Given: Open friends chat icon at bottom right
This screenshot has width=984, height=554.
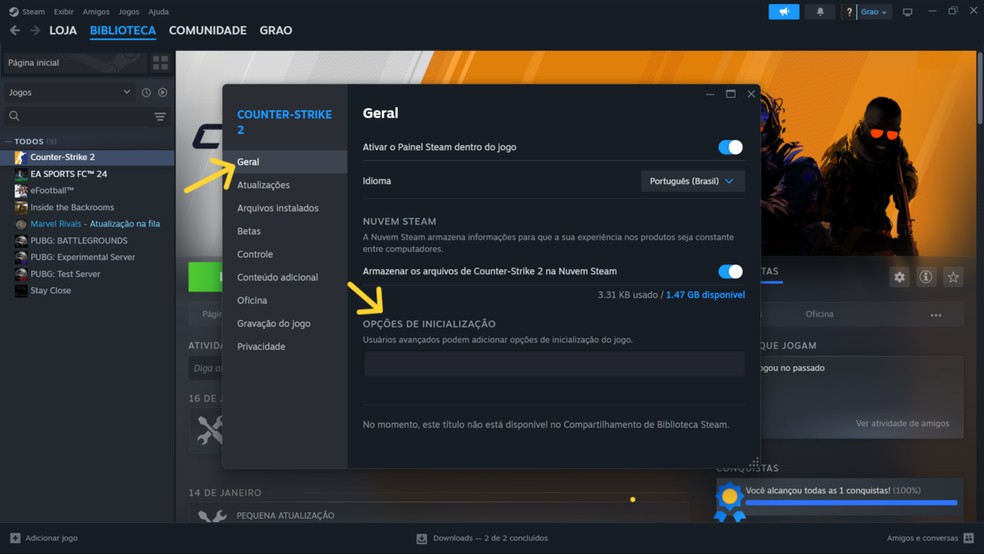Looking at the screenshot, I should [968, 538].
